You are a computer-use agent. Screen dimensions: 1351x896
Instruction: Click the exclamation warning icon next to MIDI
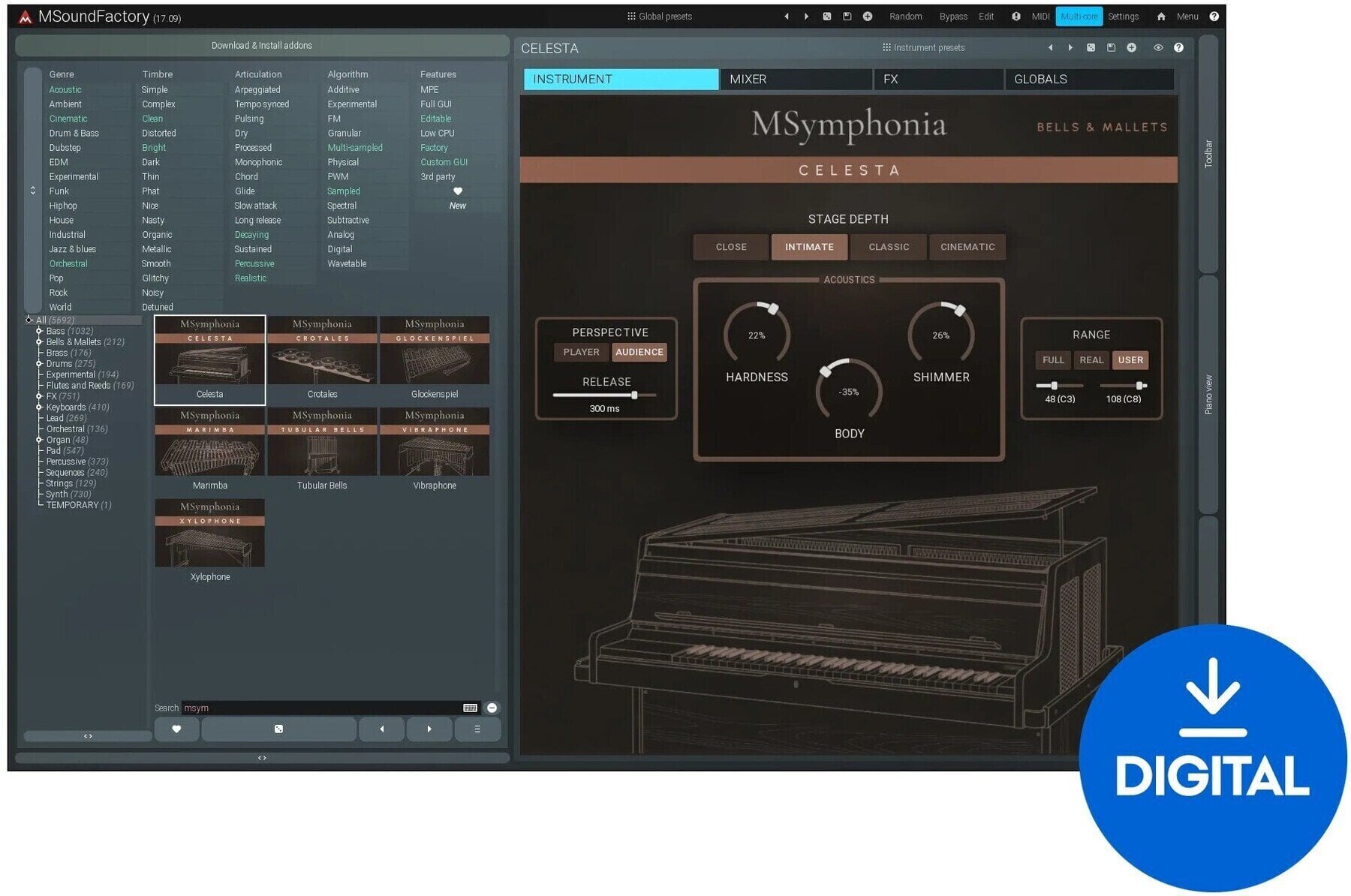(1016, 17)
